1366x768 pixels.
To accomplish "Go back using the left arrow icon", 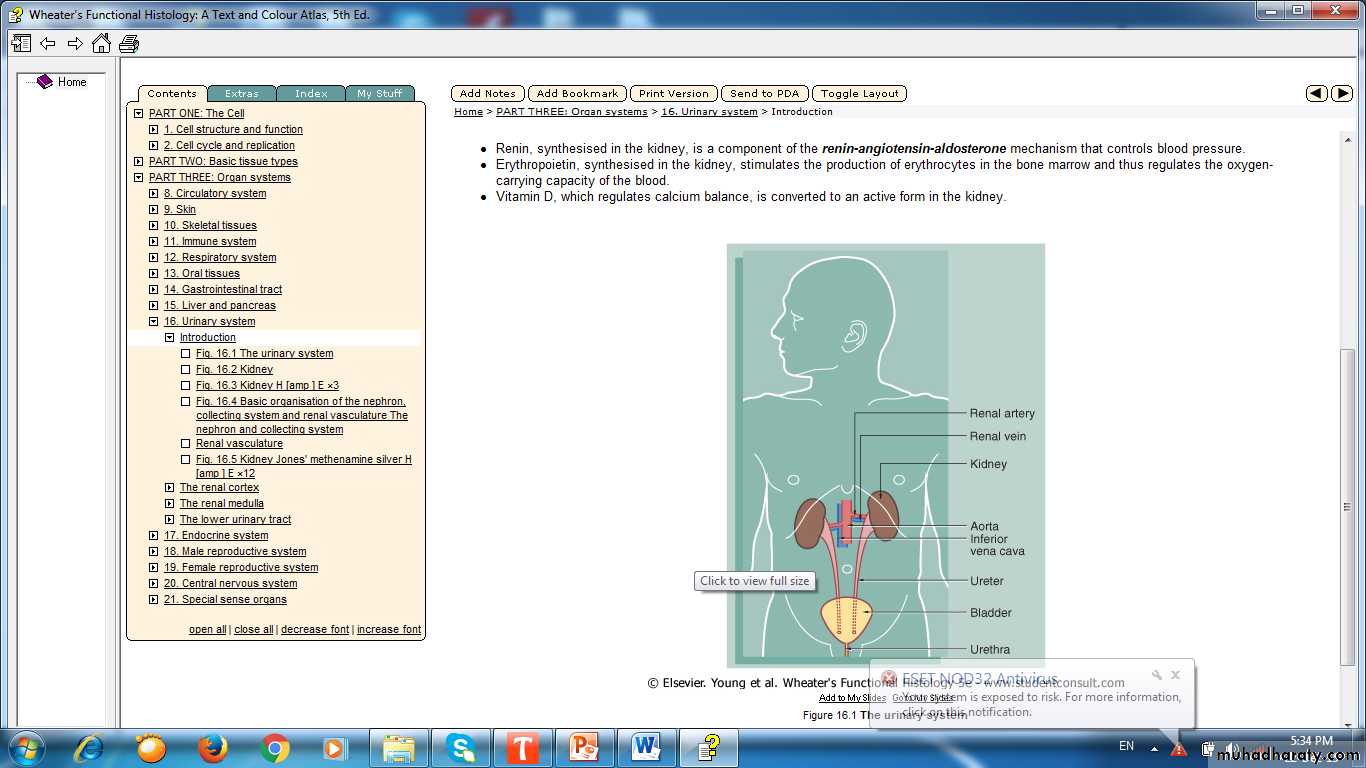I will click(48, 43).
